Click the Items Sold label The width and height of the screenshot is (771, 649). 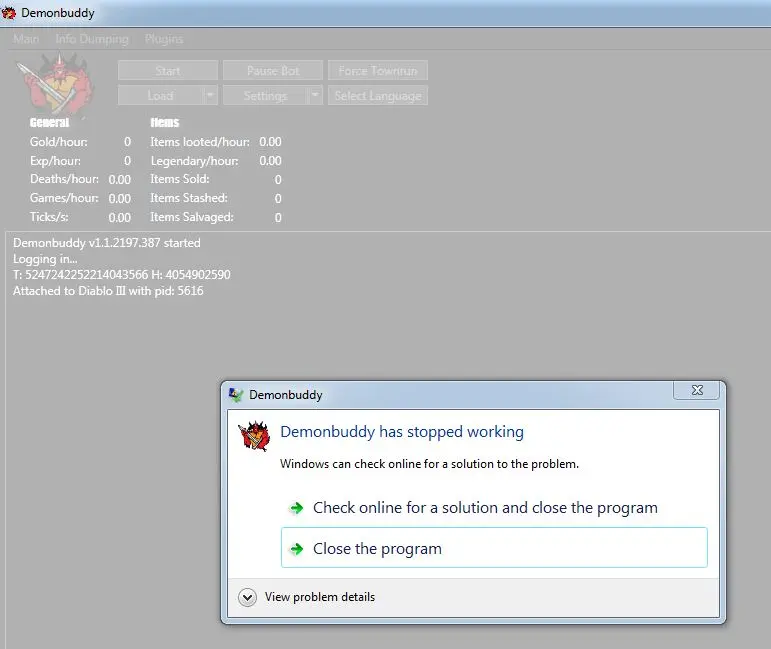click(179, 179)
